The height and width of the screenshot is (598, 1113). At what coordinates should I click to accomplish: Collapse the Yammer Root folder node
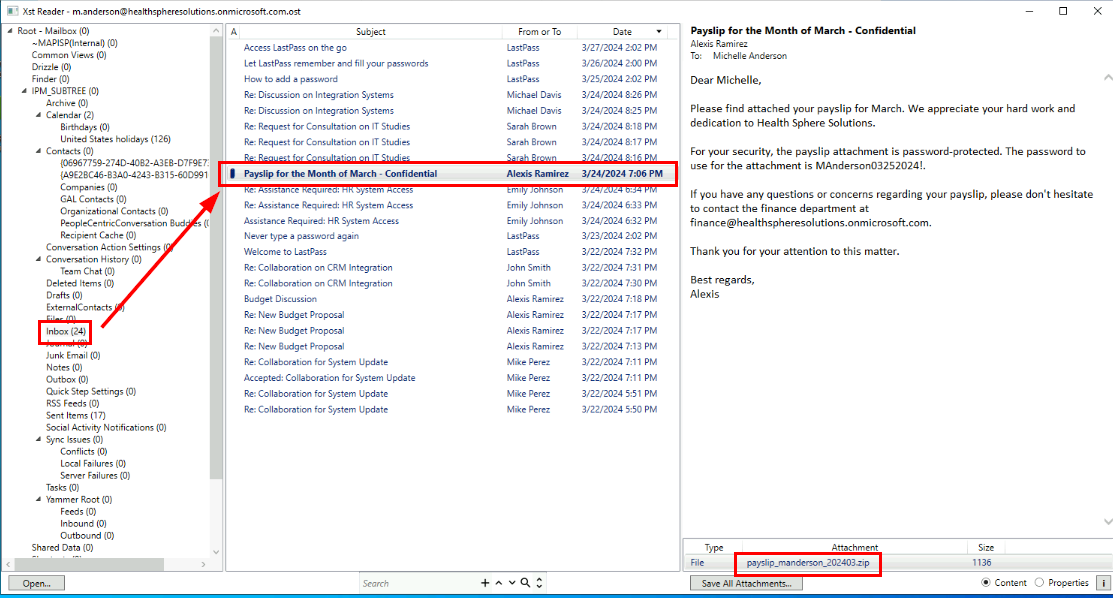(x=39, y=499)
